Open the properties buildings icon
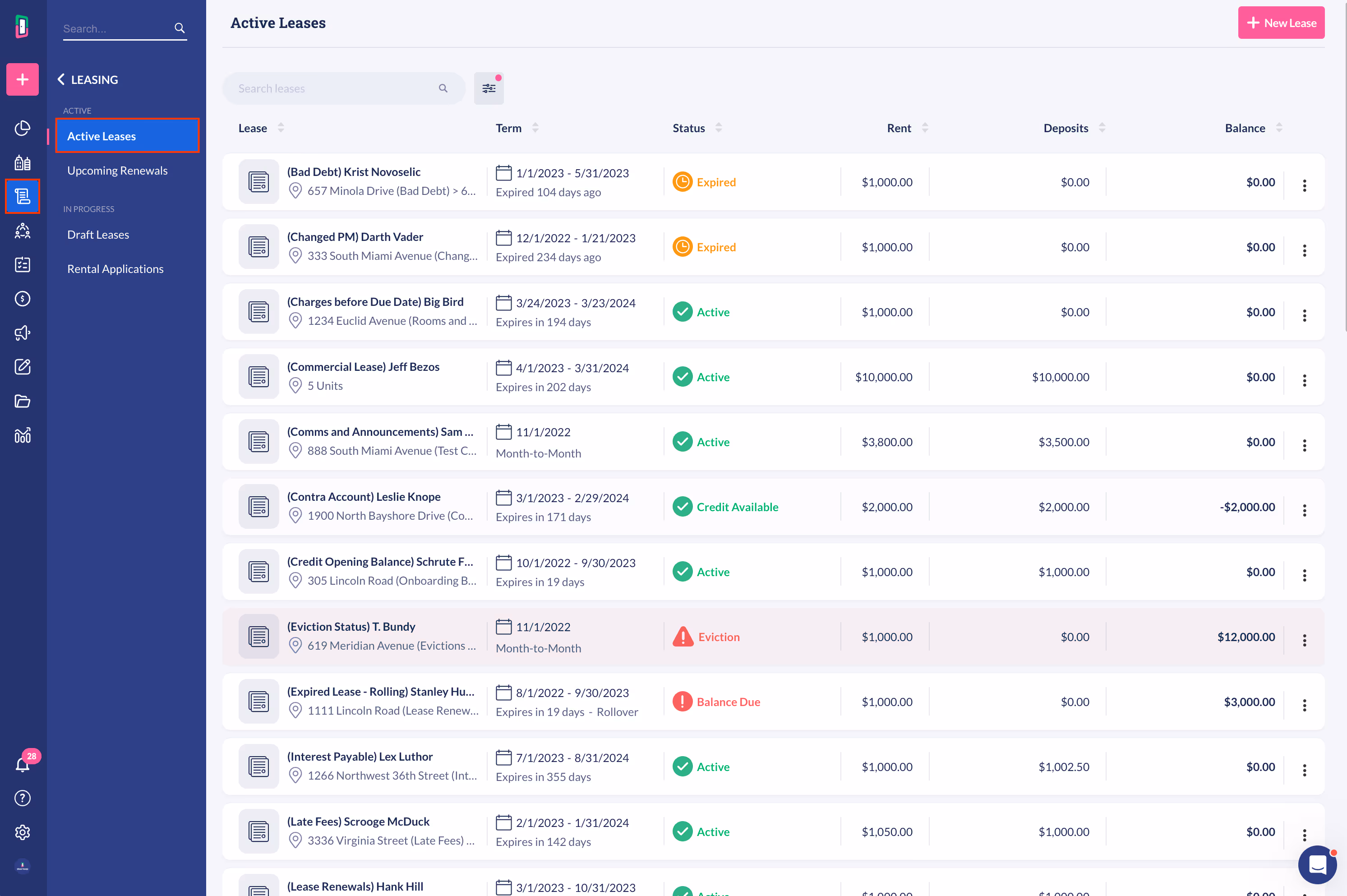 point(22,163)
